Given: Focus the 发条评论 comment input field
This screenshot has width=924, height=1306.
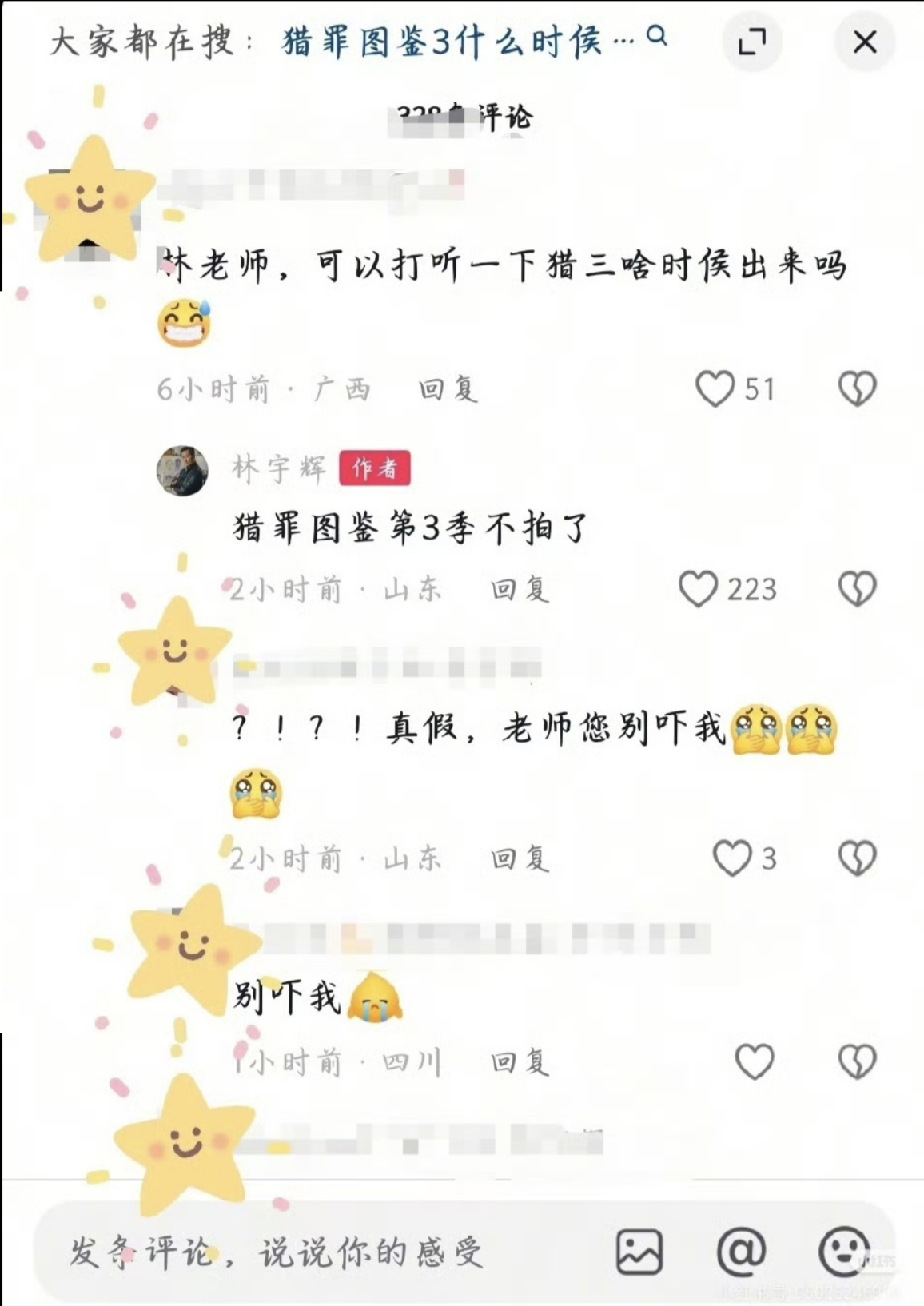Looking at the screenshot, I should point(320,1252).
